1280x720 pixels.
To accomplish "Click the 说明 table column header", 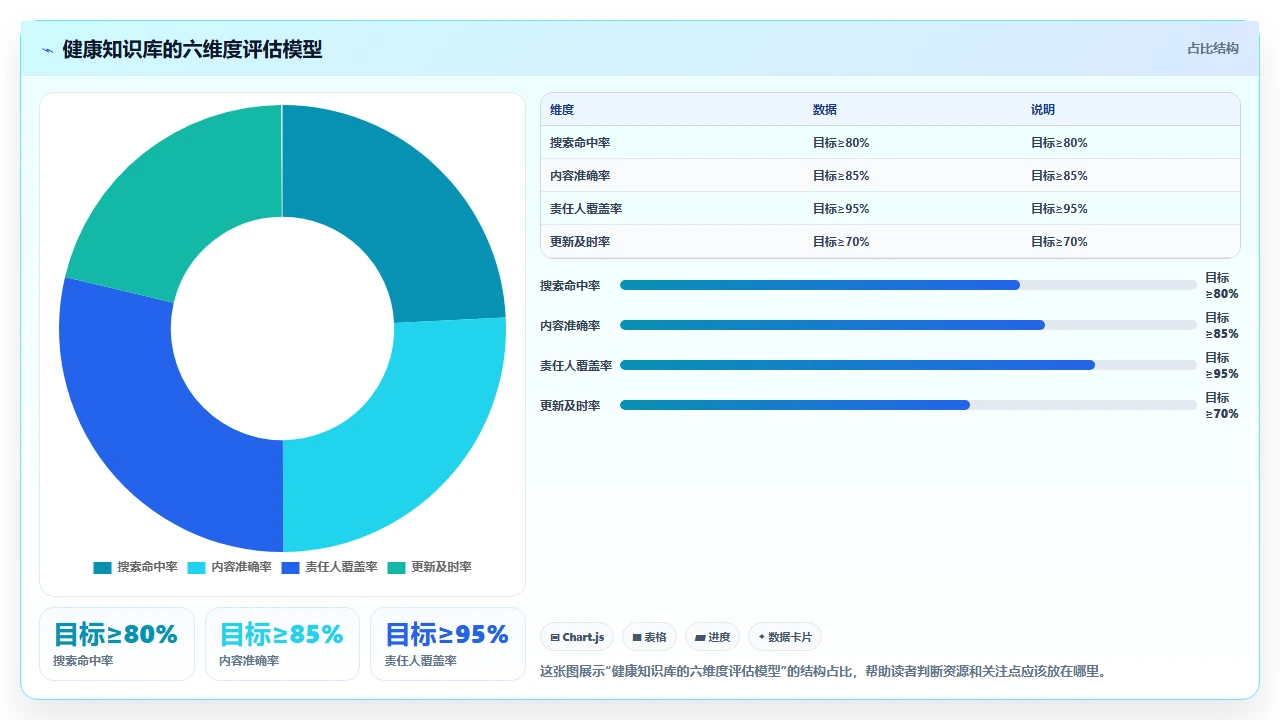I will pos(1043,110).
